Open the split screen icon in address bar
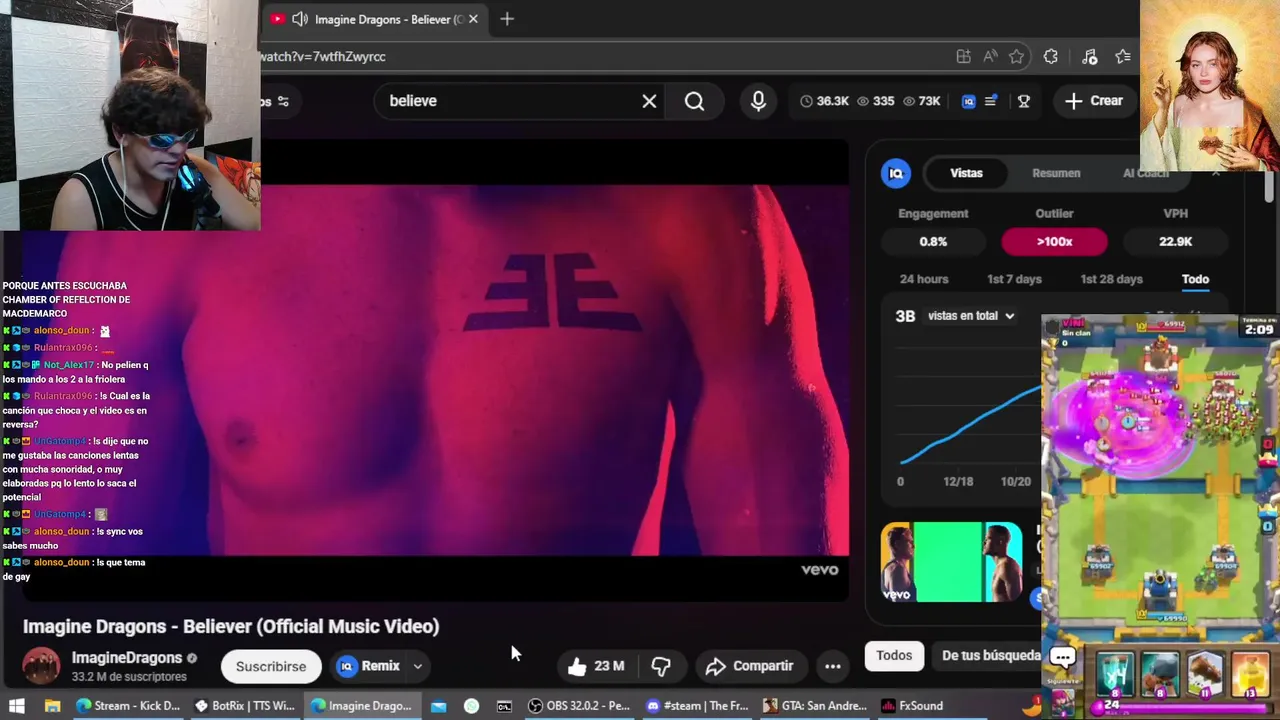1280x720 pixels. coord(963,57)
